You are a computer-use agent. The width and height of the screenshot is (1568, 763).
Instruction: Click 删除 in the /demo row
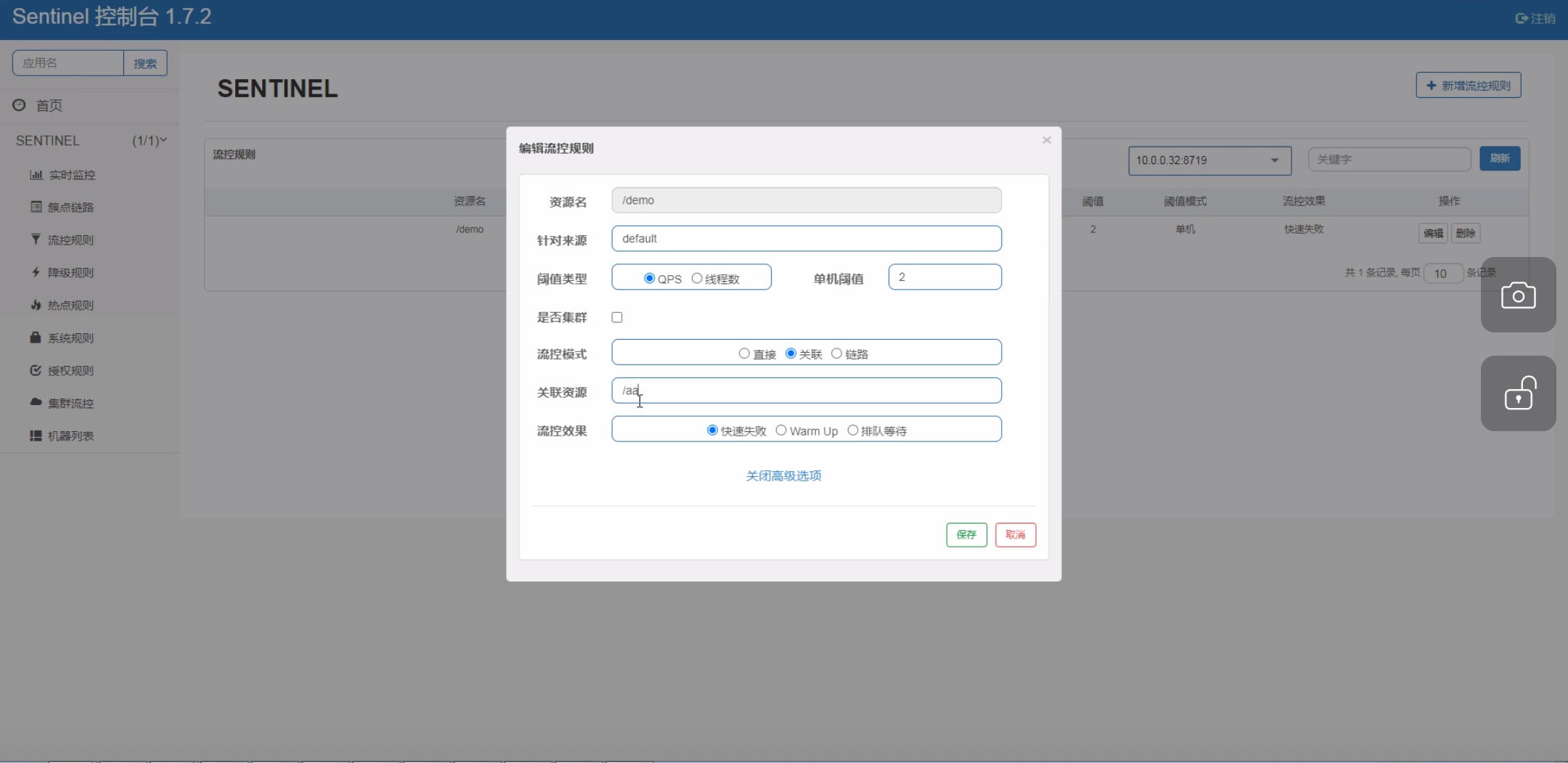pyautogui.click(x=1466, y=233)
